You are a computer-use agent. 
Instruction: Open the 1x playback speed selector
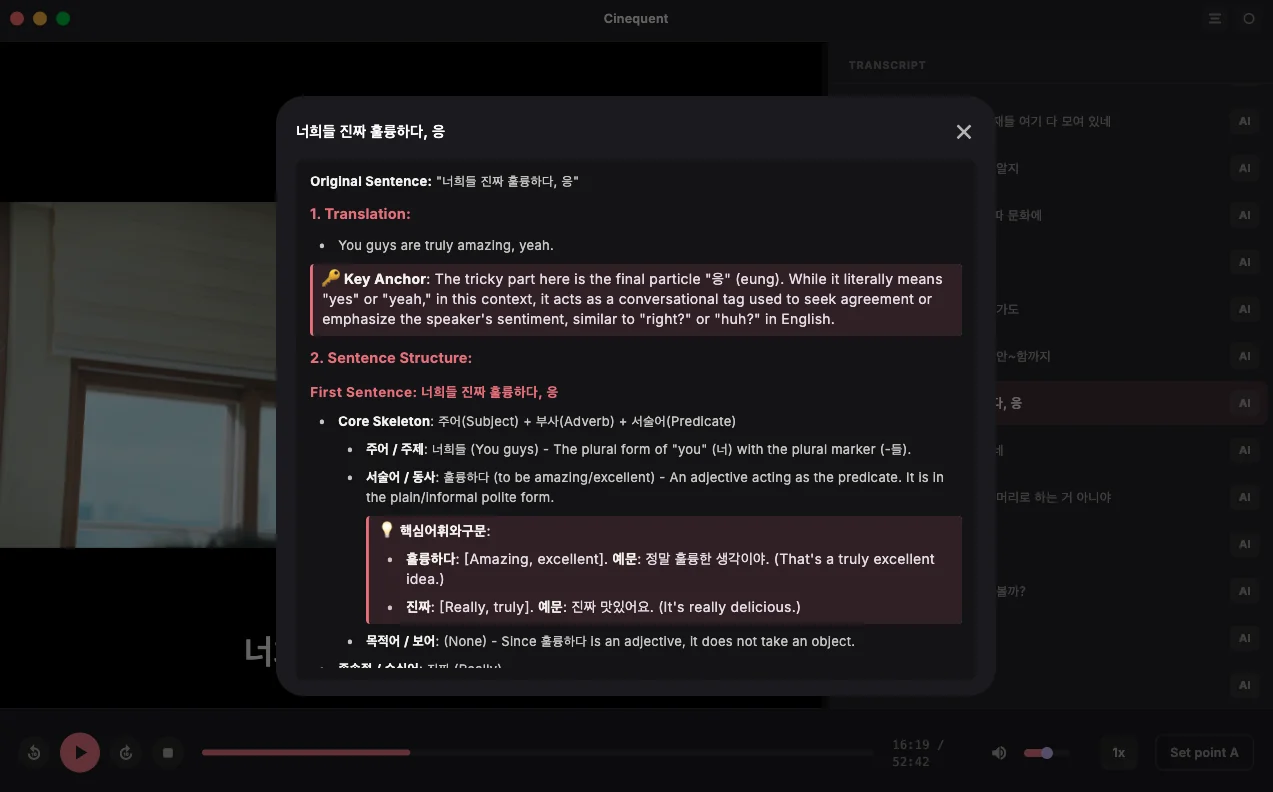[x=1119, y=753]
